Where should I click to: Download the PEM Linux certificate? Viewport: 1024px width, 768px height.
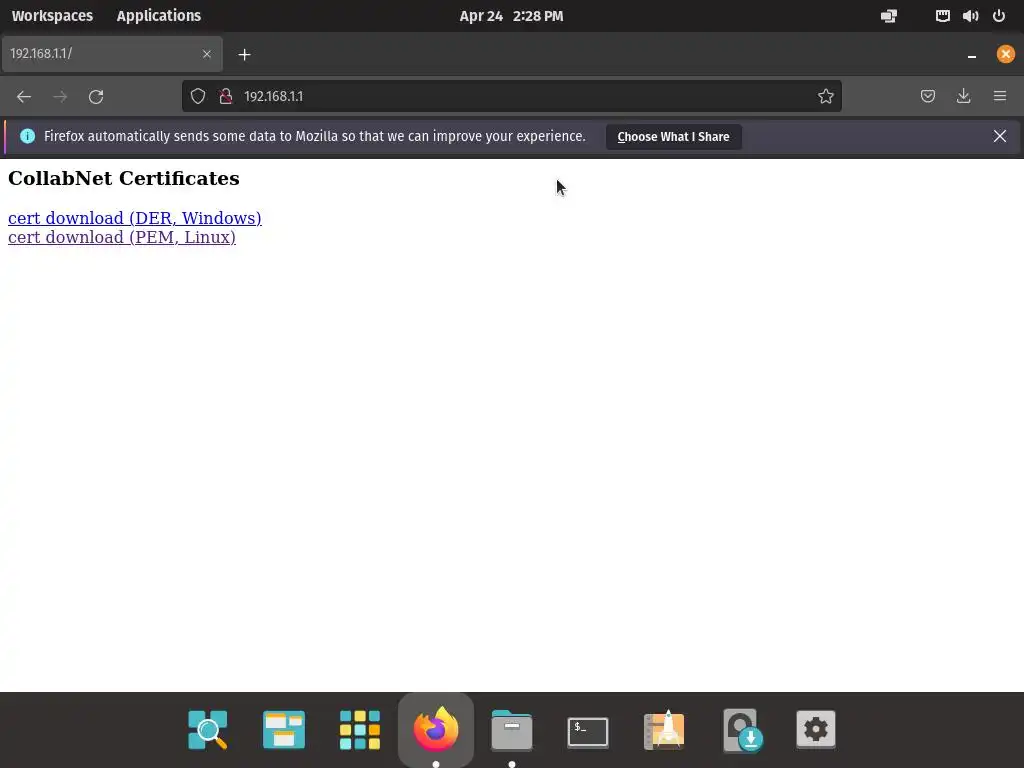click(121, 237)
